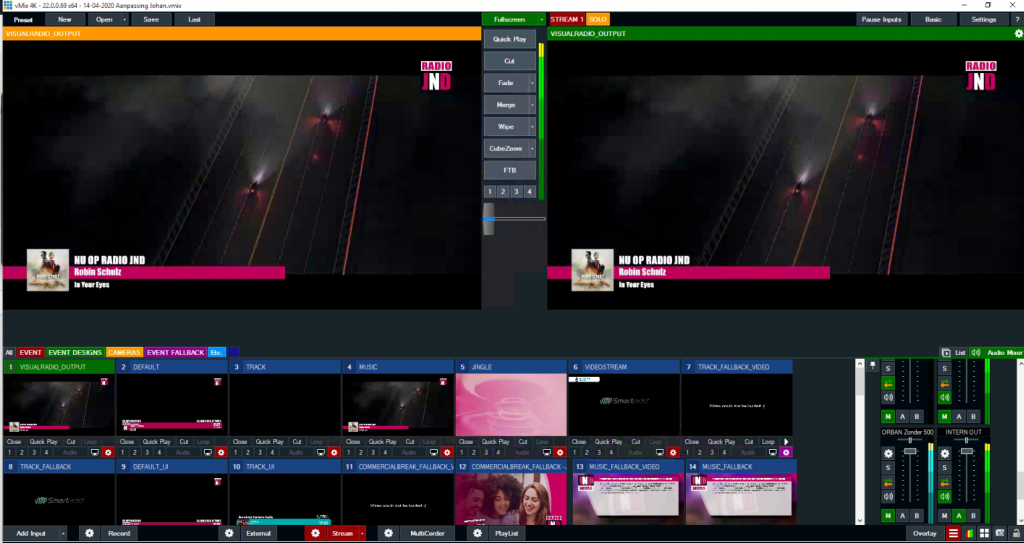Click INTERN OUT volume fader
Image resolution: width=1024 pixels, height=543 pixels.
tap(967, 452)
